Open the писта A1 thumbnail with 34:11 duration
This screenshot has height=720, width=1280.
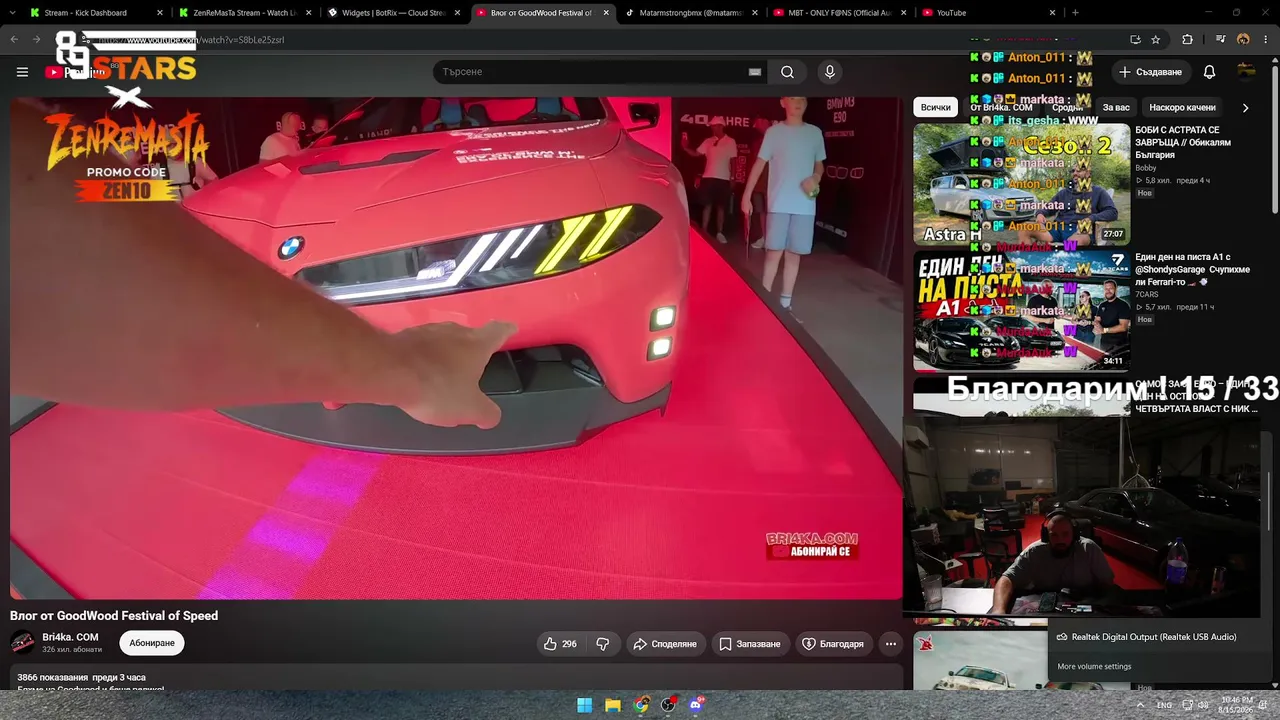pos(1021,311)
